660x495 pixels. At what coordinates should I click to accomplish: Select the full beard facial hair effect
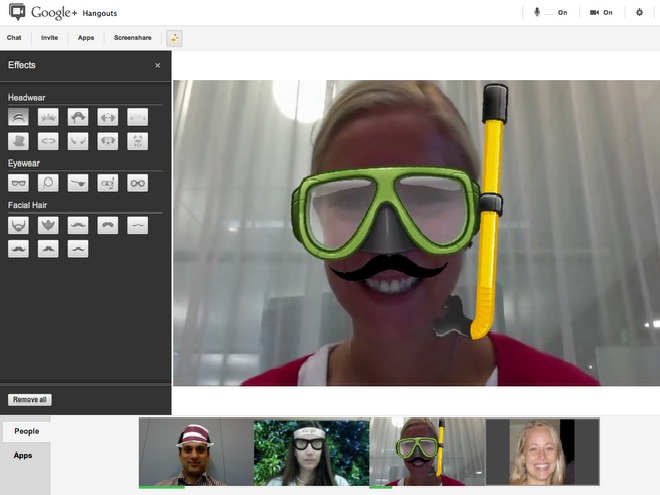tap(18, 225)
